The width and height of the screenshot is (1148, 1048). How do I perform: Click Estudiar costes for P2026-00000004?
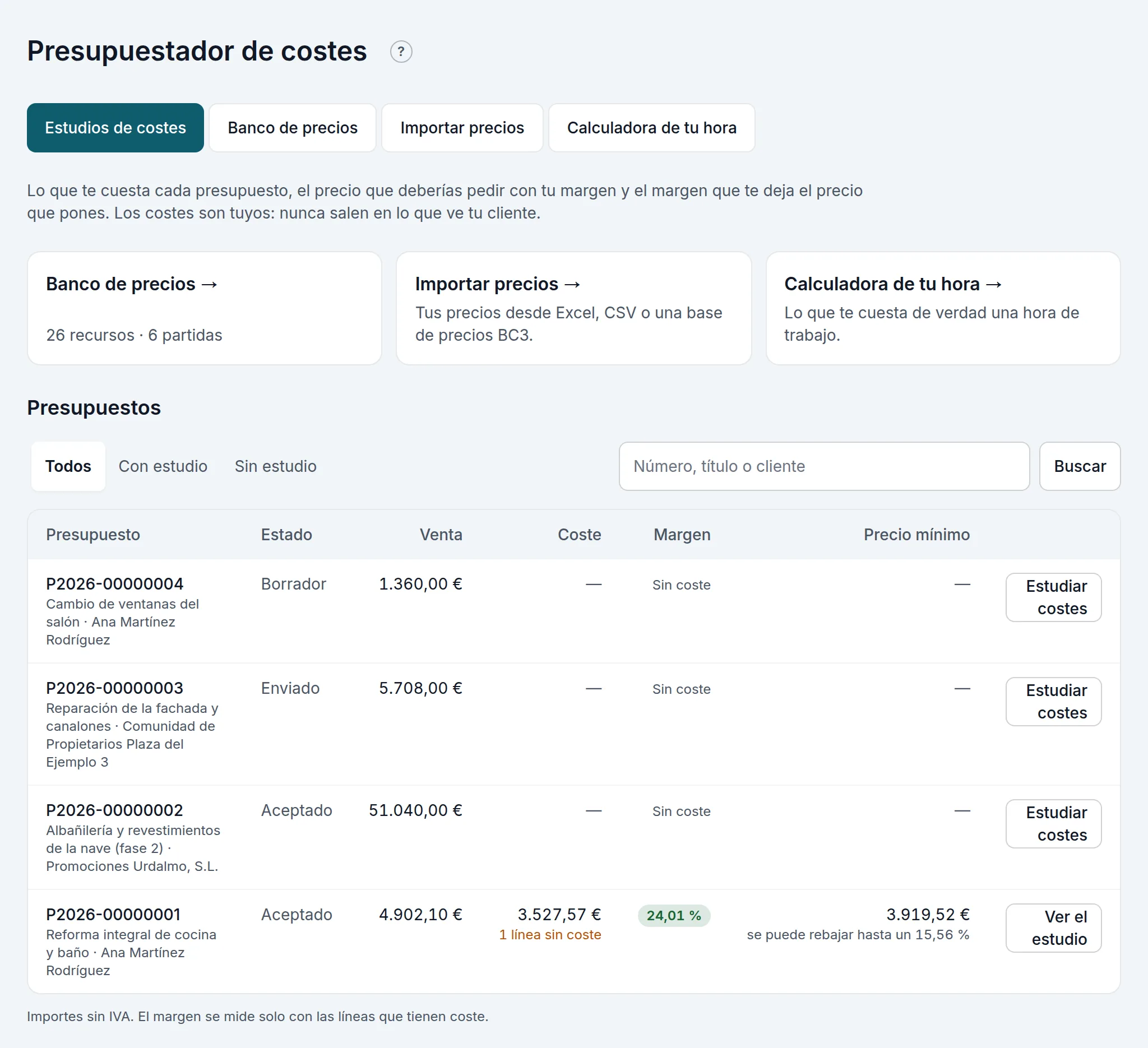[1053, 597]
